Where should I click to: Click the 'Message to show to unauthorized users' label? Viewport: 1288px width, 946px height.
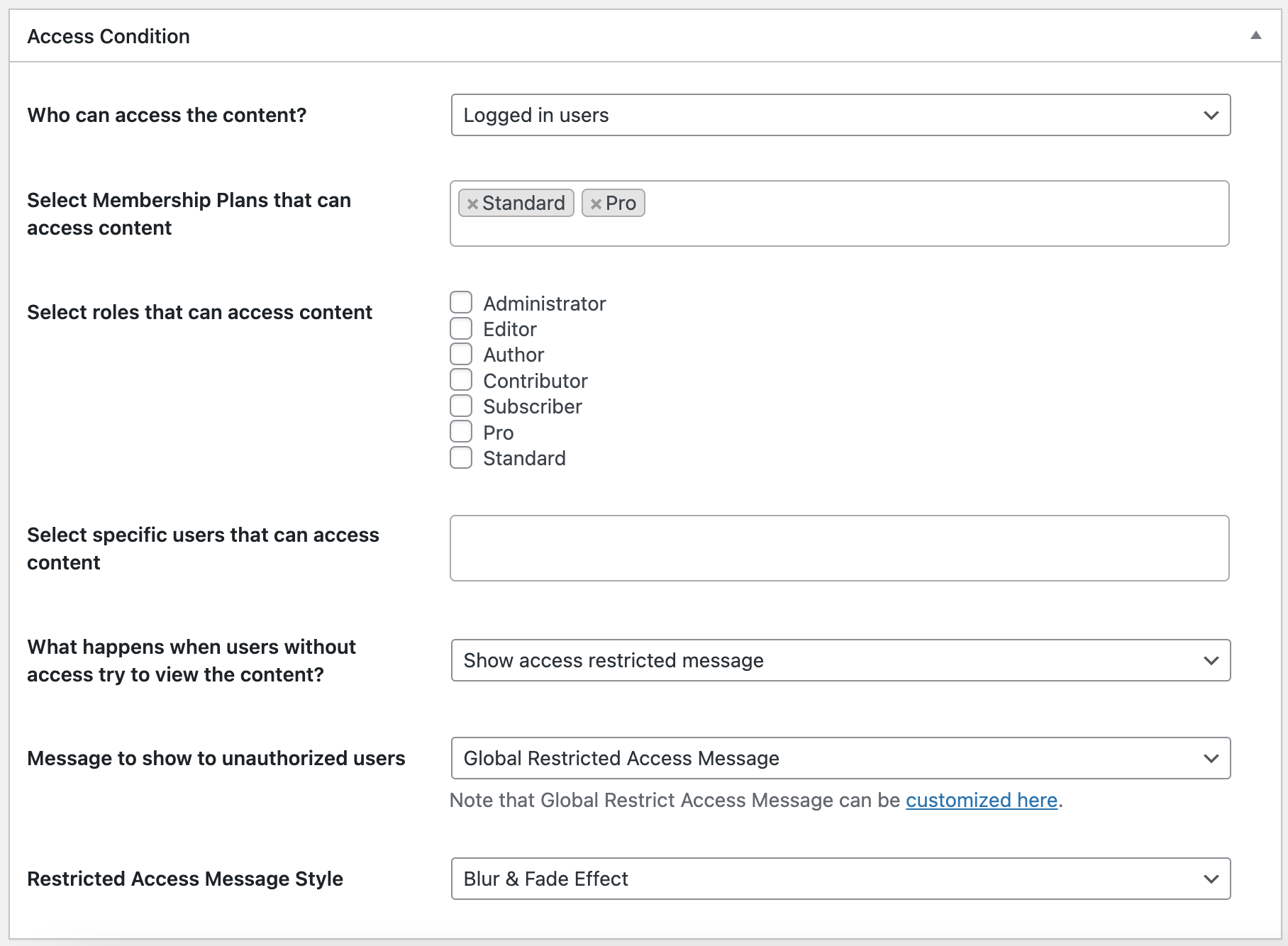point(216,758)
